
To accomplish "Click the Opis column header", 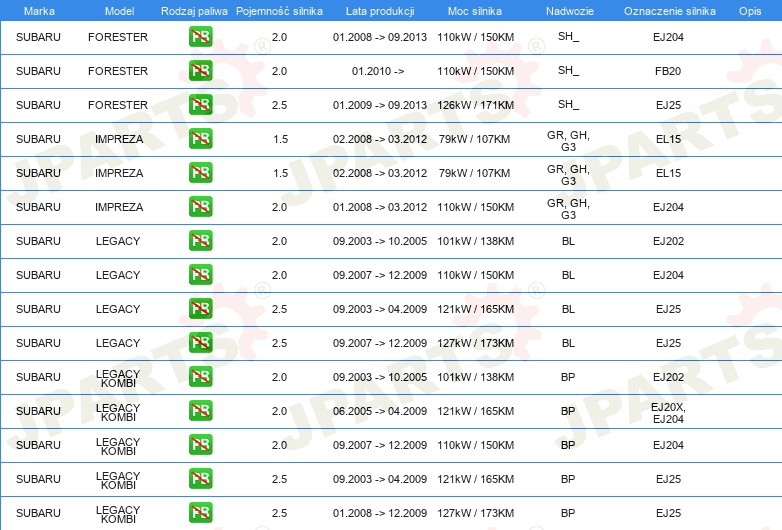I will point(749,10).
